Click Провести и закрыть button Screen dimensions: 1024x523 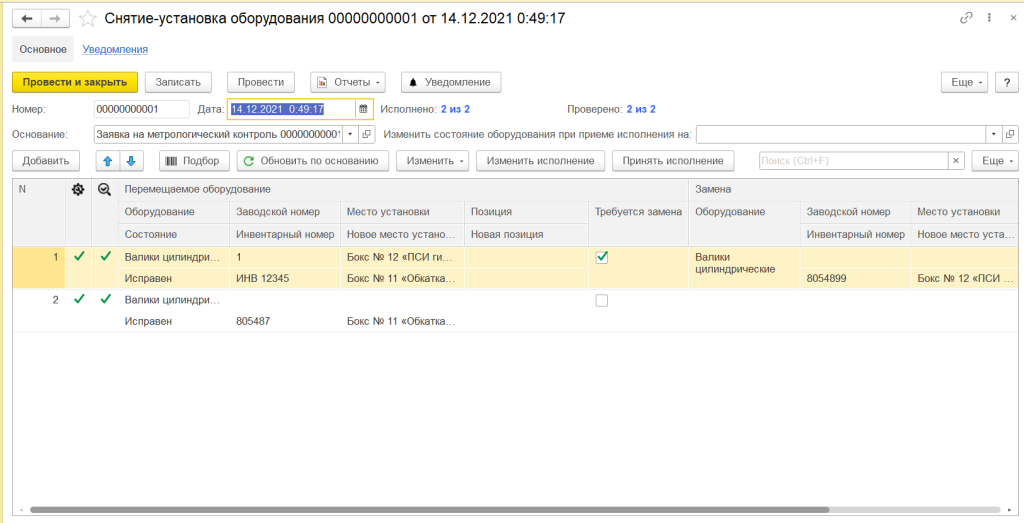75,82
